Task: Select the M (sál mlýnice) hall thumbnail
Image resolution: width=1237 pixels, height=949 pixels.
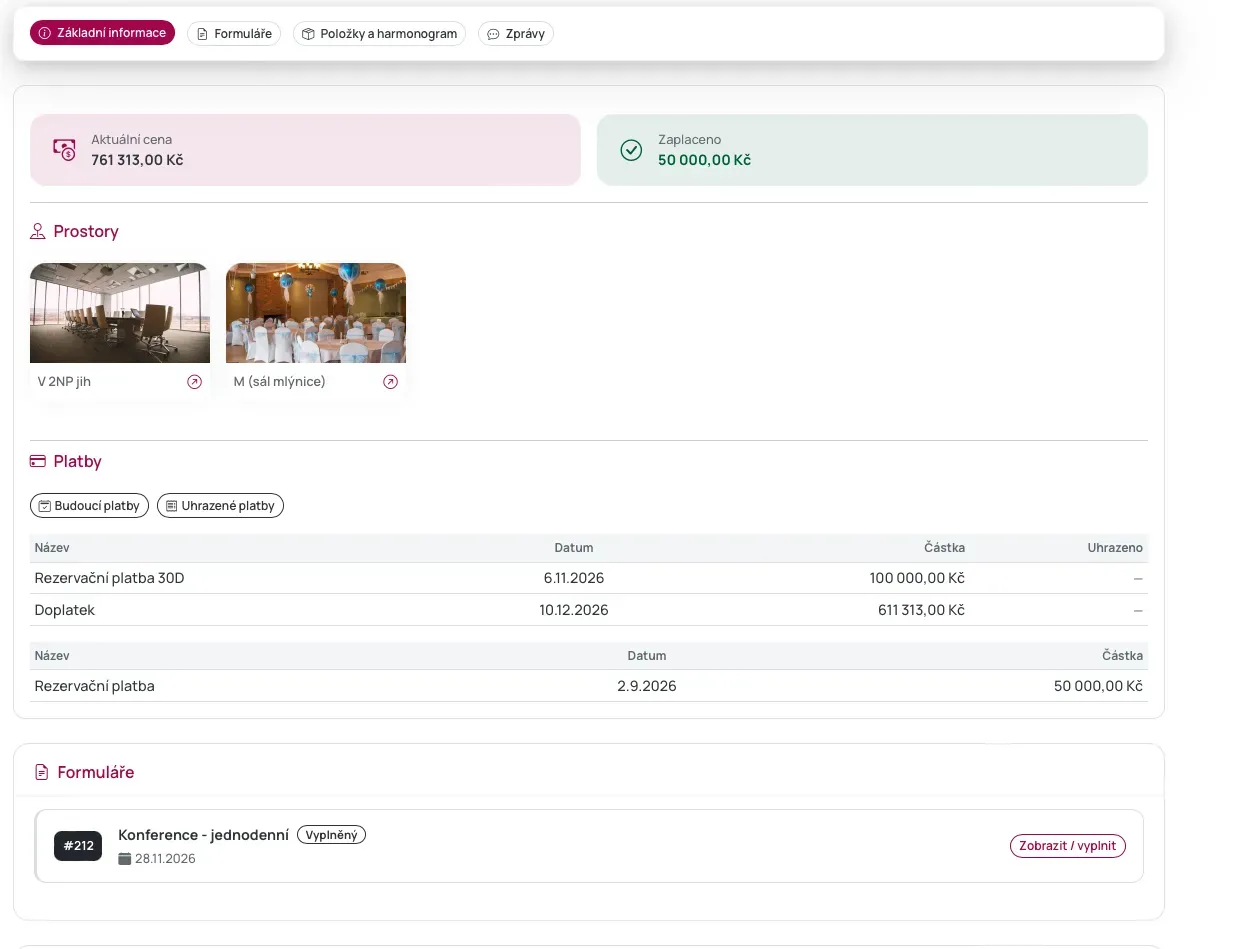Action: coord(316,313)
